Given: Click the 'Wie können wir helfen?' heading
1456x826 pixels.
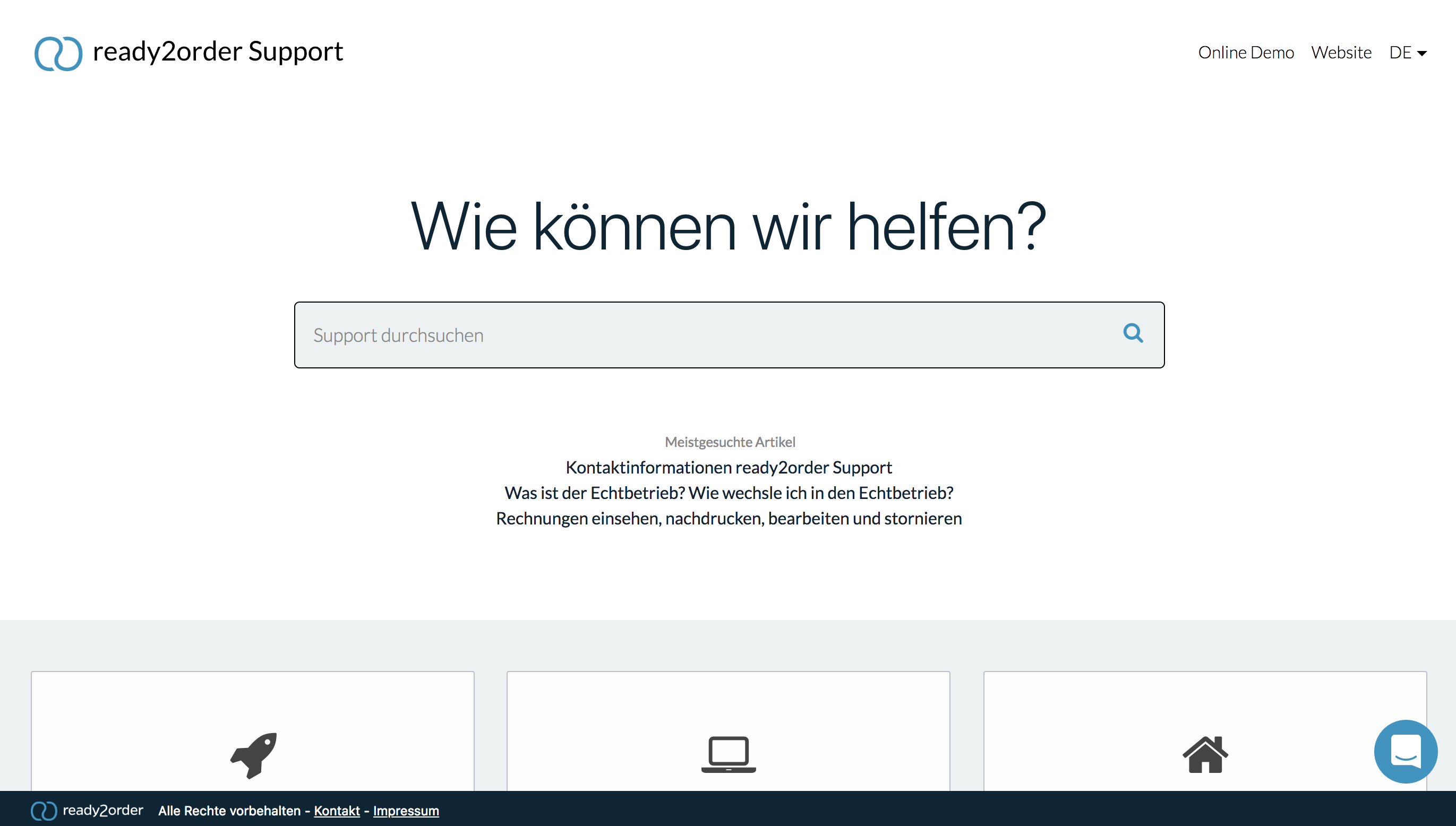Looking at the screenshot, I should [x=728, y=227].
